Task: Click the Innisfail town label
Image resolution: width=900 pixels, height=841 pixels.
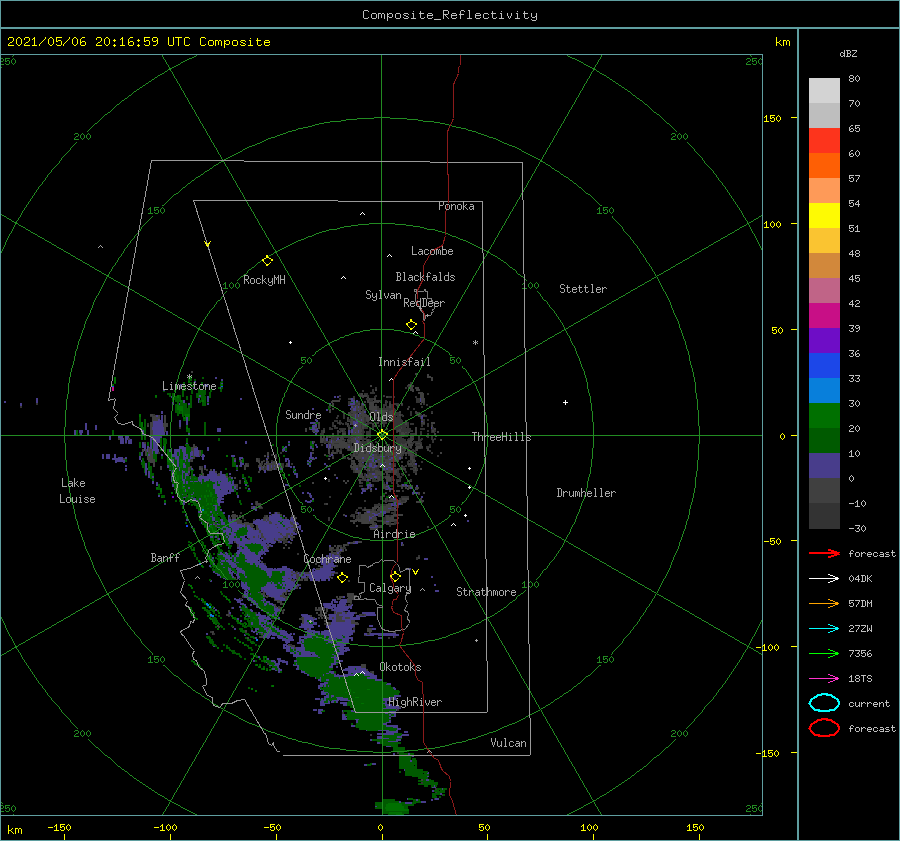Action: [x=404, y=362]
